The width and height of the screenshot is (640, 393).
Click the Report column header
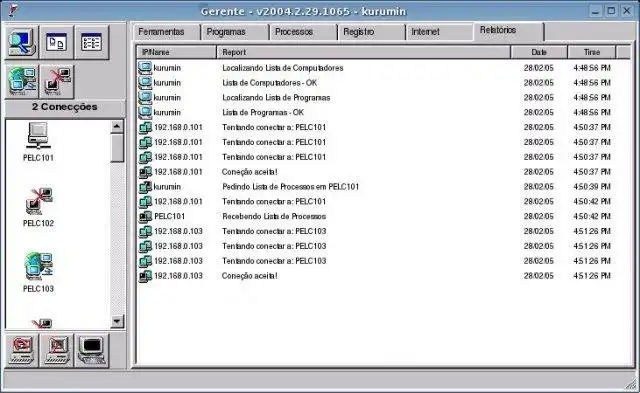click(x=363, y=52)
